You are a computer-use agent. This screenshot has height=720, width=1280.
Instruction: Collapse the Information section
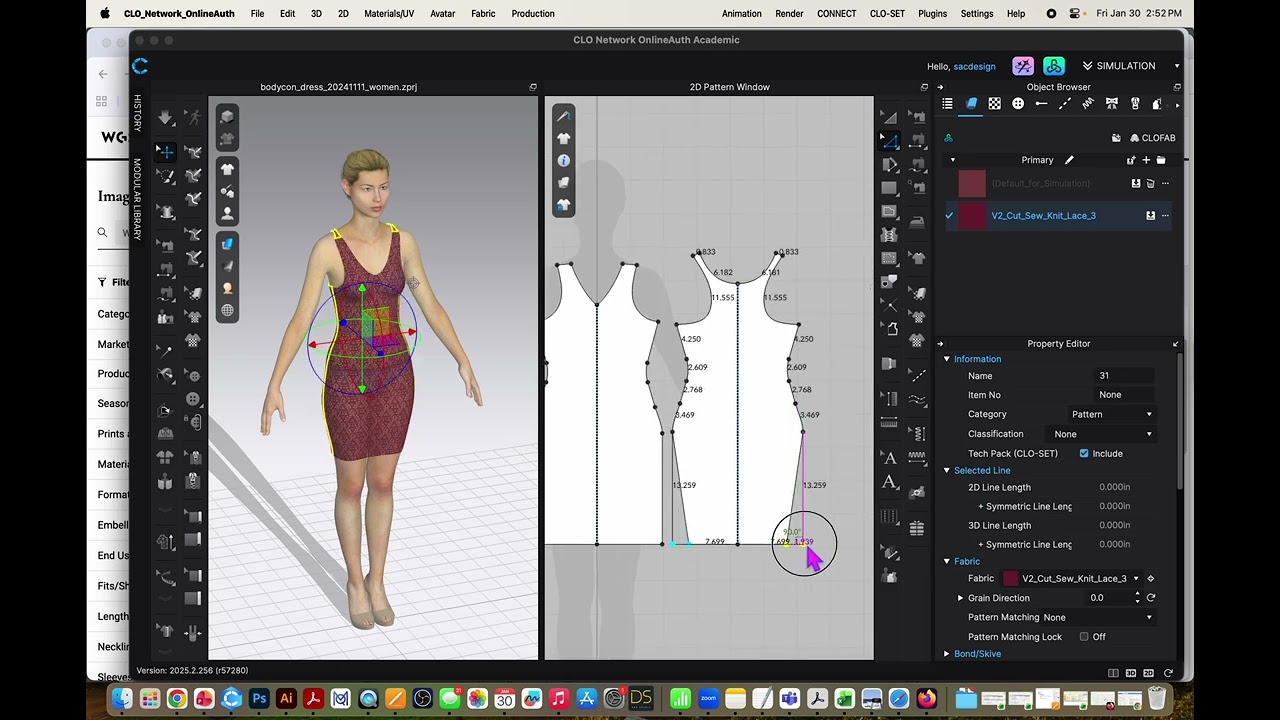[x=946, y=359]
